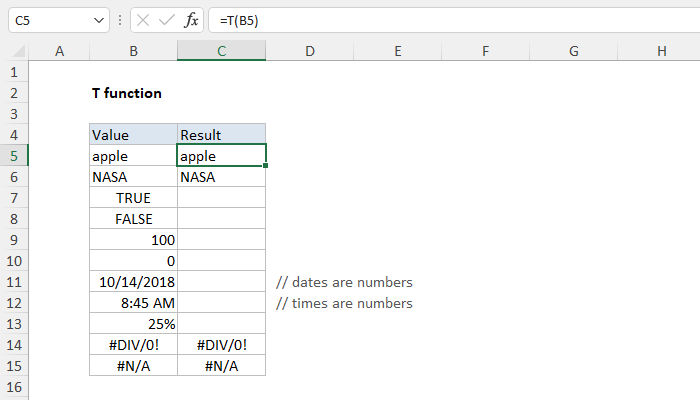Click cell B14 containing #DIV/0!
Image resolution: width=700 pixels, height=400 pixels.
[133, 345]
